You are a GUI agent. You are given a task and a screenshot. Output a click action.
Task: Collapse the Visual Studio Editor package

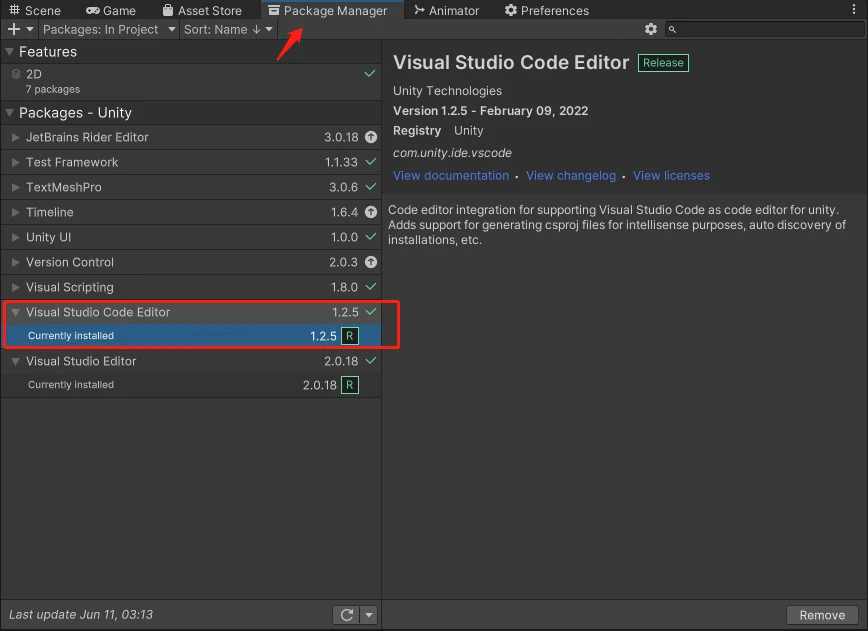pyautogui.click(x=16, y=361)
